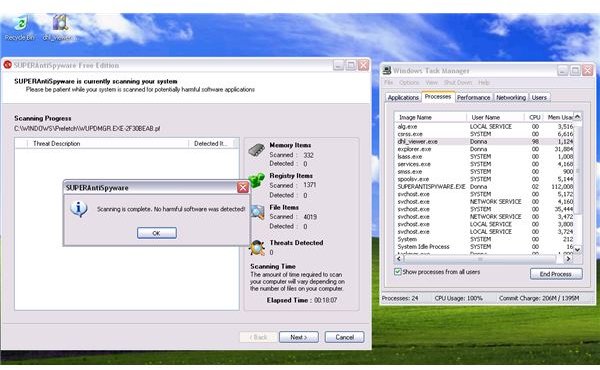600x370 pixels.
Task: Open the Performance tab
Action: tap(474, 98)
